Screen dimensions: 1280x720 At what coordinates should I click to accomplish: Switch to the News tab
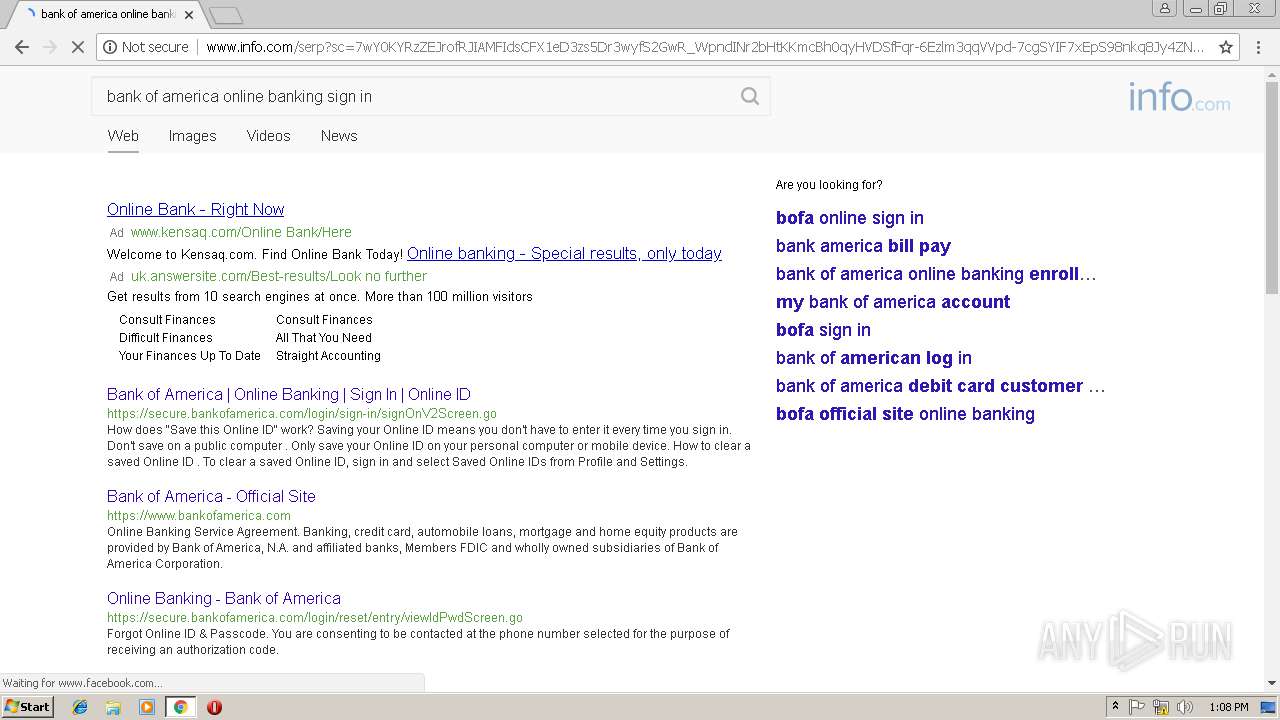pos(339,136)
